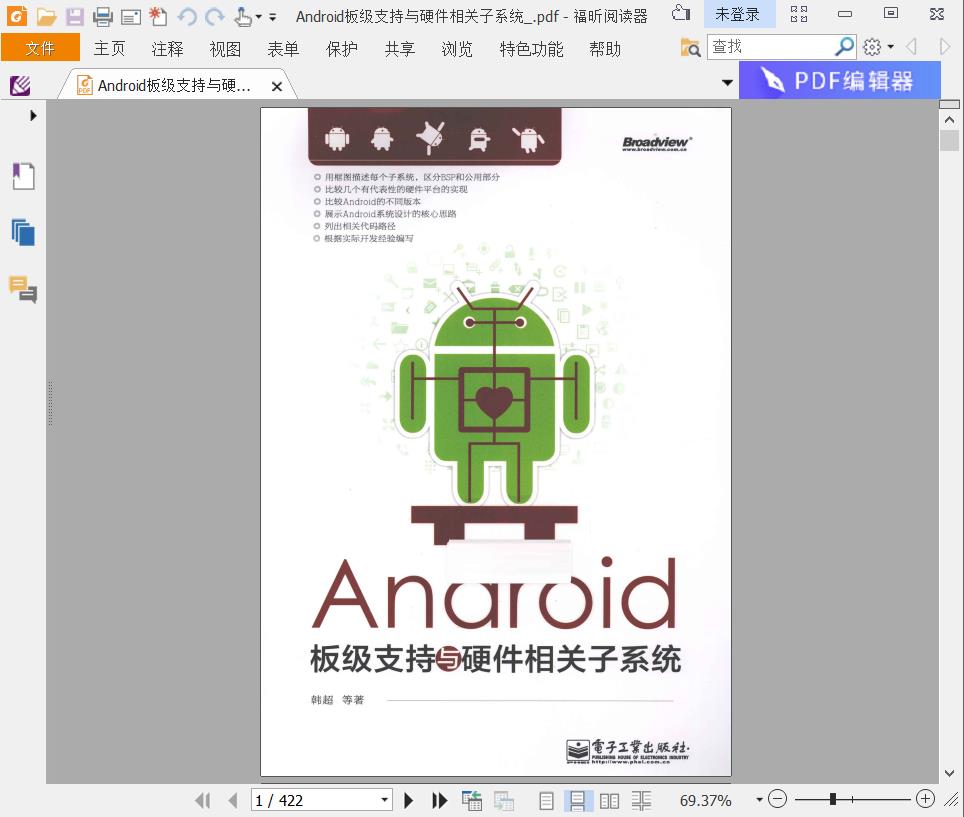Open a file with the folder icon

pos(46,17)
